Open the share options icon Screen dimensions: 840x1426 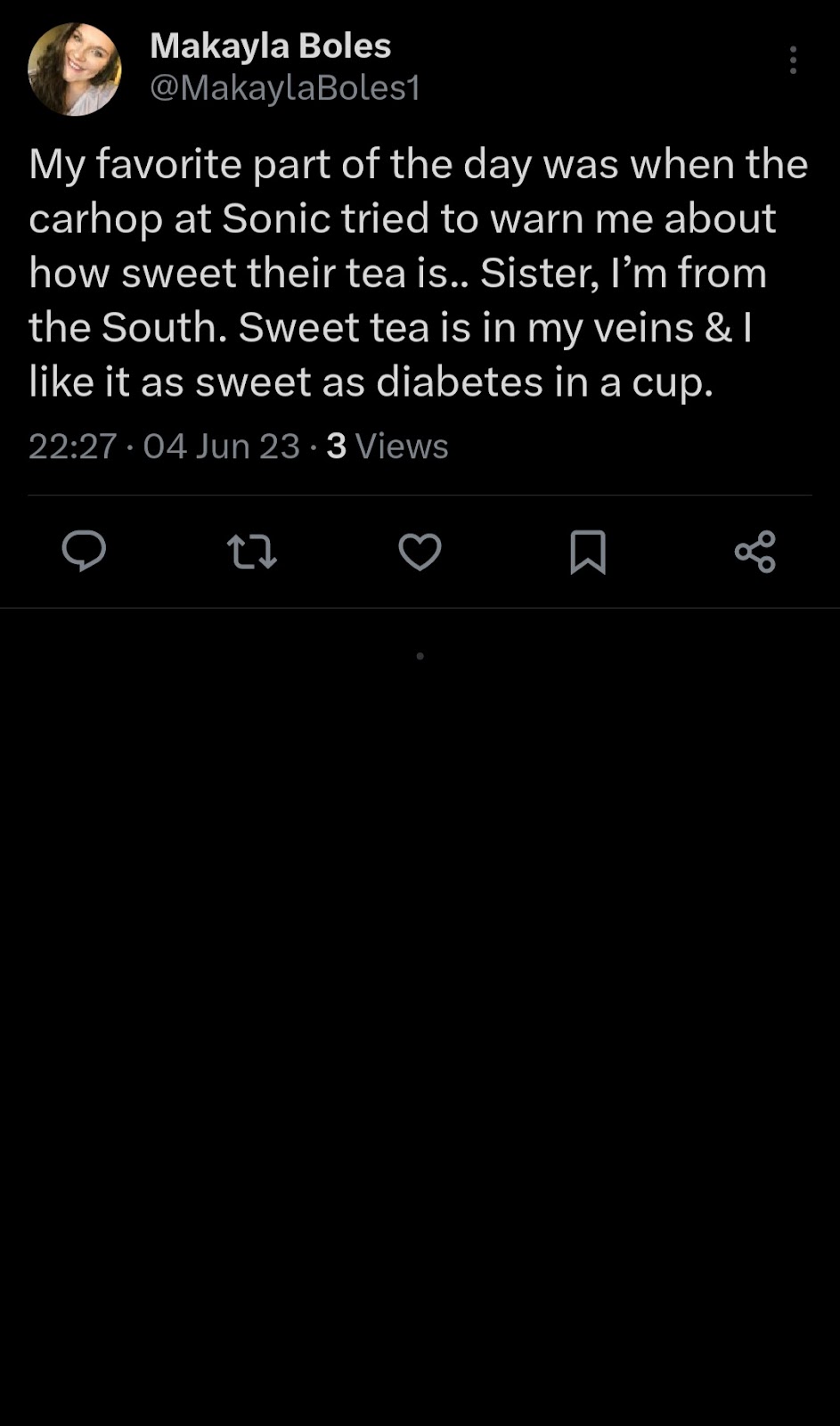point(755,552)
